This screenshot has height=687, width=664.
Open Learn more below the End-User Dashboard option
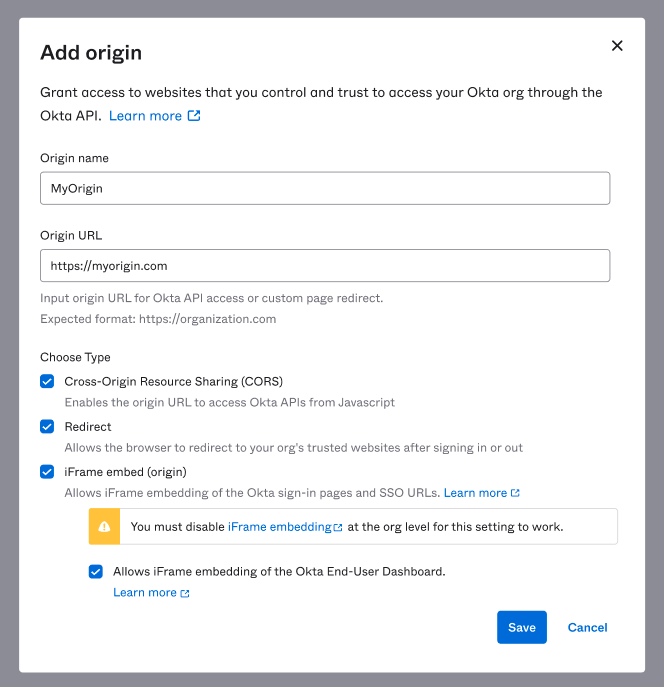pos(145,593)
